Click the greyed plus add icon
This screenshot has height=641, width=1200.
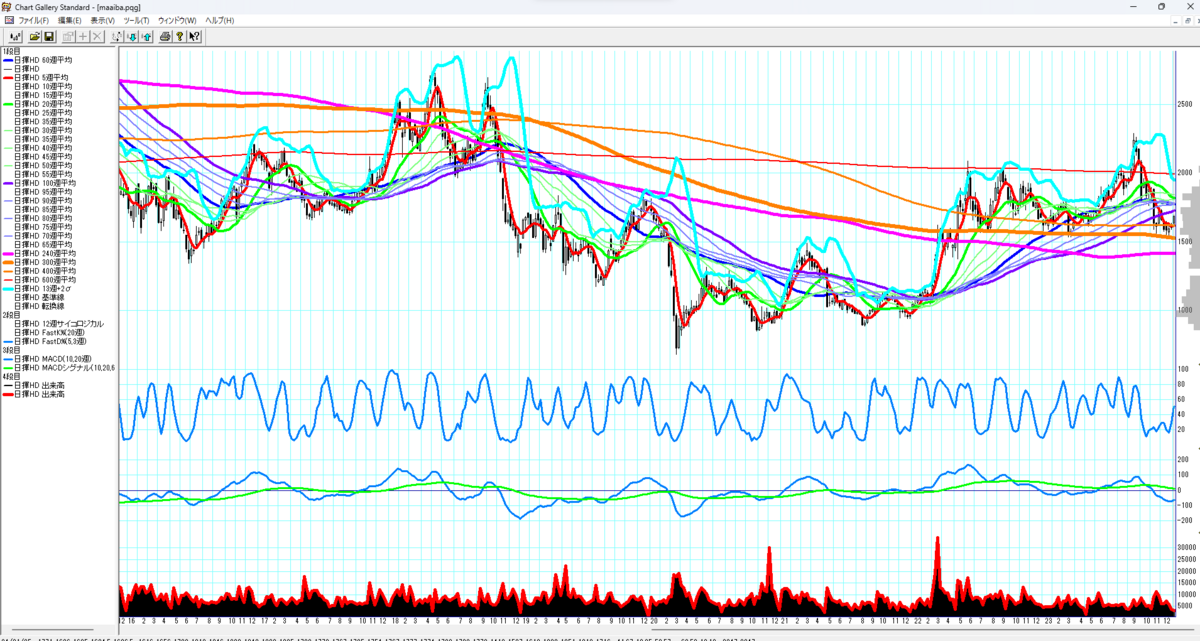coord(83,37)
